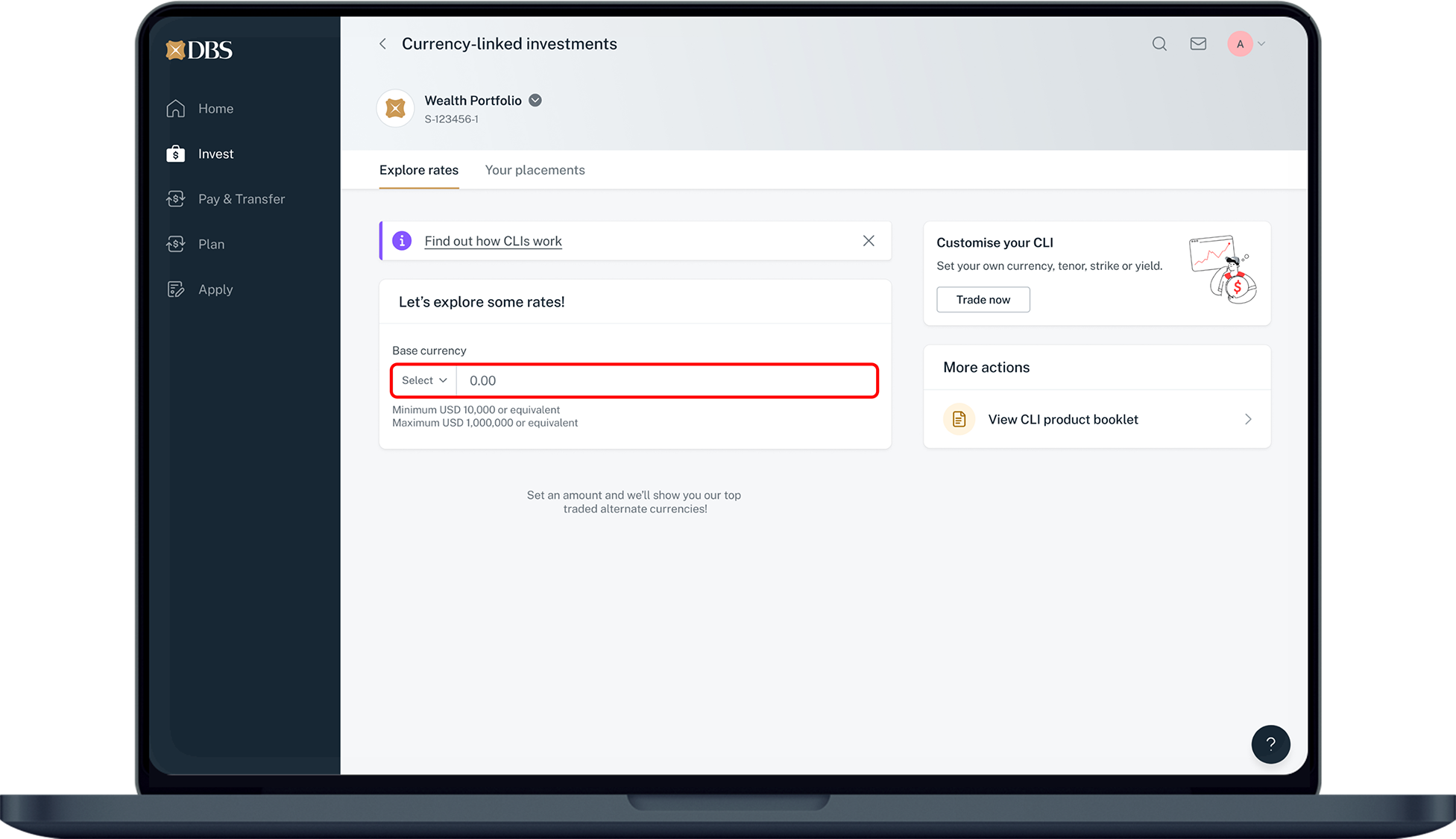Switch to Your placements tab

pos(535,170)
